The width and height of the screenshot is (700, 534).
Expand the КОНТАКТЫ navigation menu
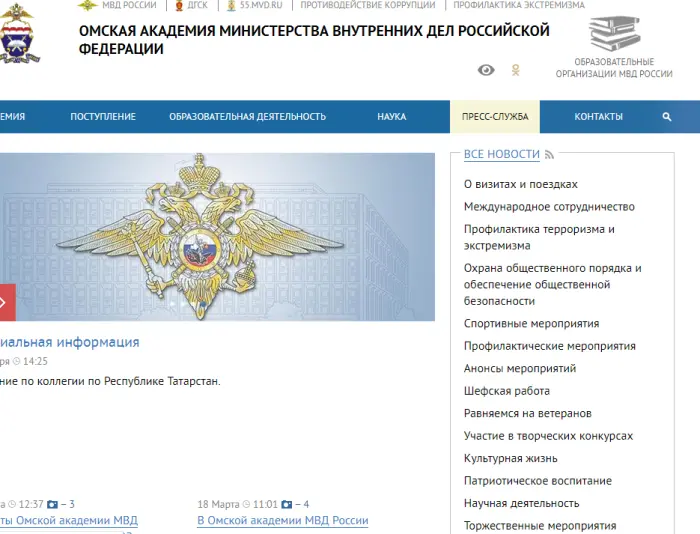(598, 117)
